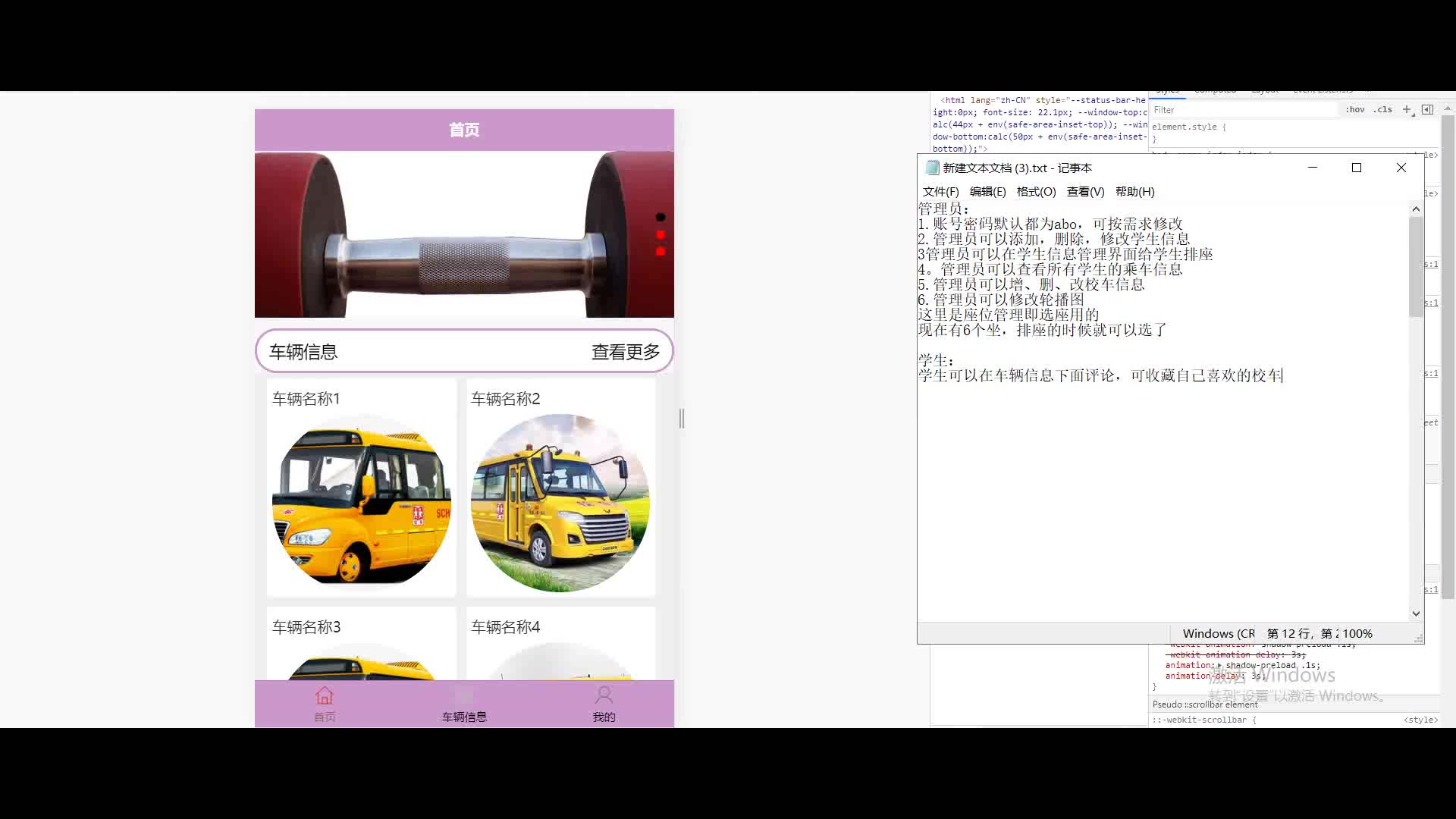Toggle the .cls class editor

point(1382,110)
